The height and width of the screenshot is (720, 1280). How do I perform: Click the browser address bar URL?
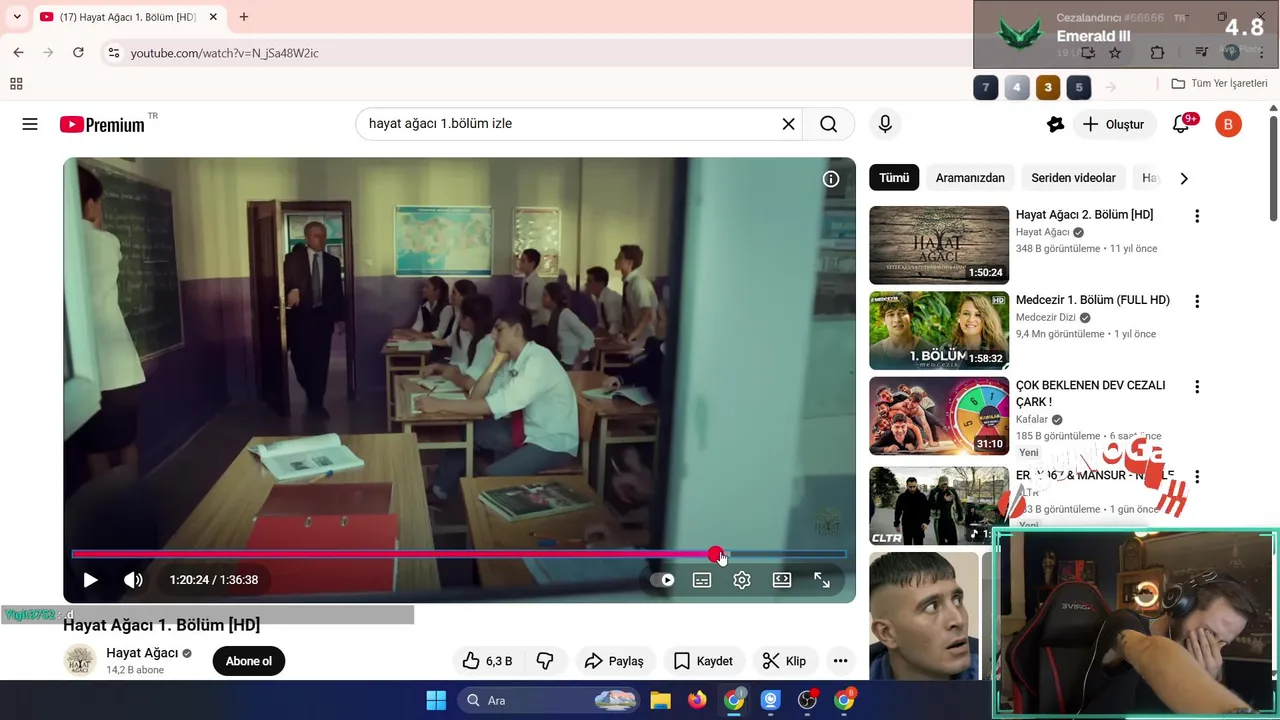pos(225,53)
